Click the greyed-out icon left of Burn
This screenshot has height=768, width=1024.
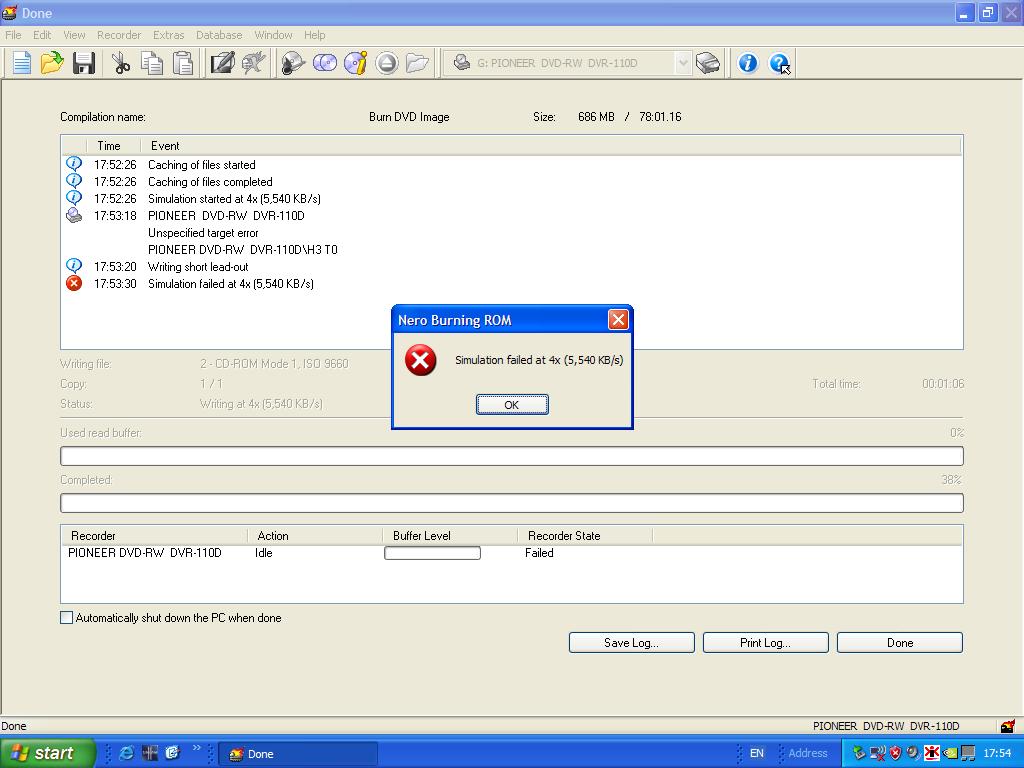(253, 63)
